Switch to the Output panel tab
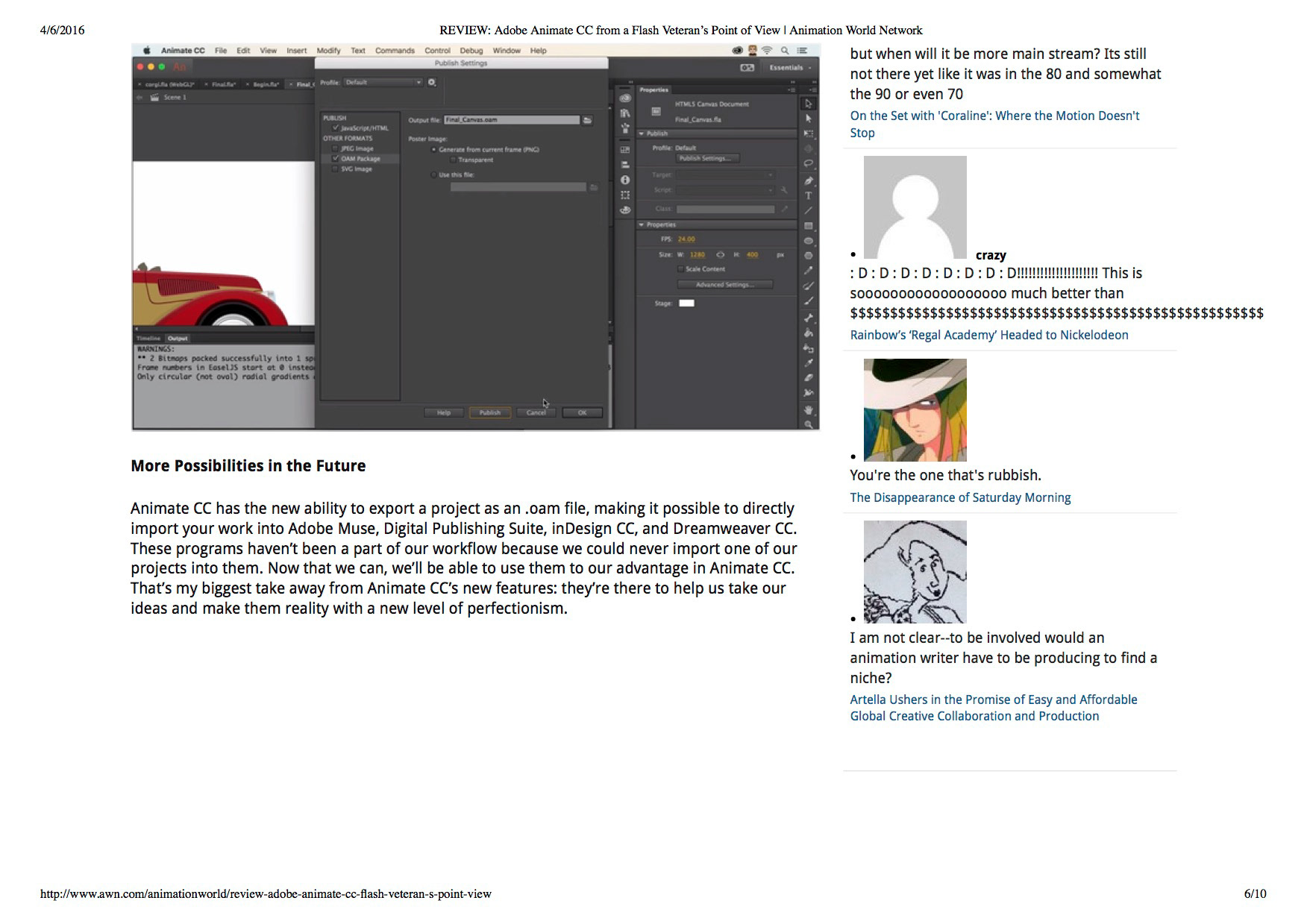The image size is (1307, 924). coord(178,339)
